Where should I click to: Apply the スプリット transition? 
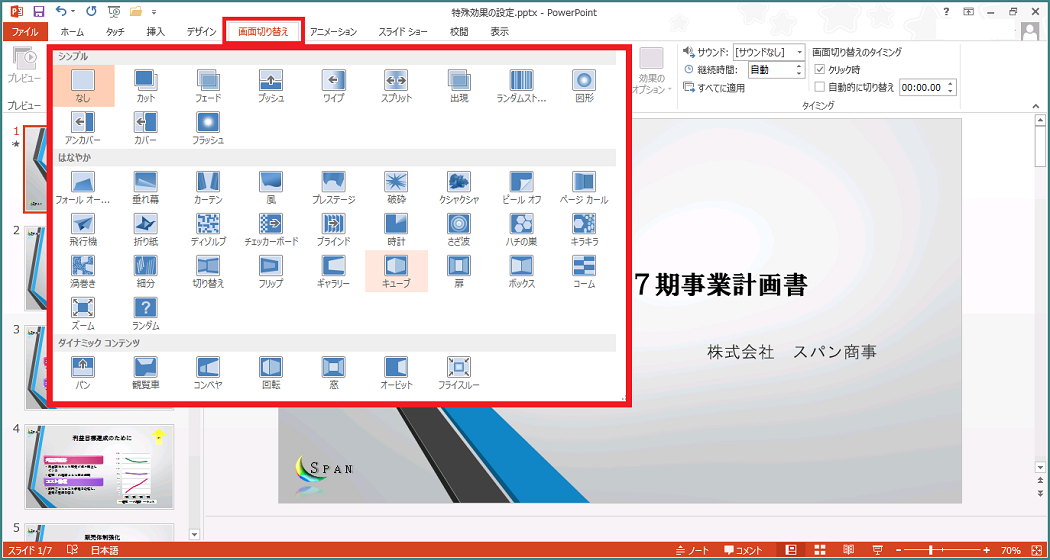point(396,86)
